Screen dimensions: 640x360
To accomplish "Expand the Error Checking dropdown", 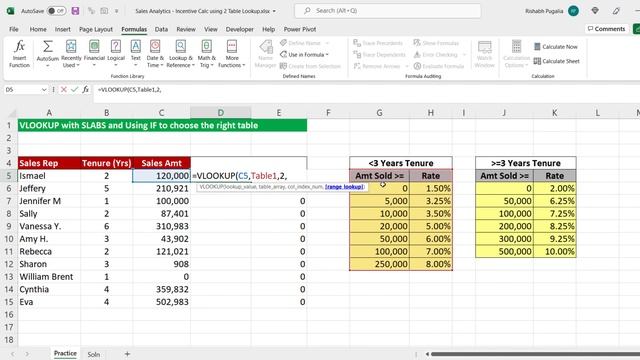I will pos(464,54).
